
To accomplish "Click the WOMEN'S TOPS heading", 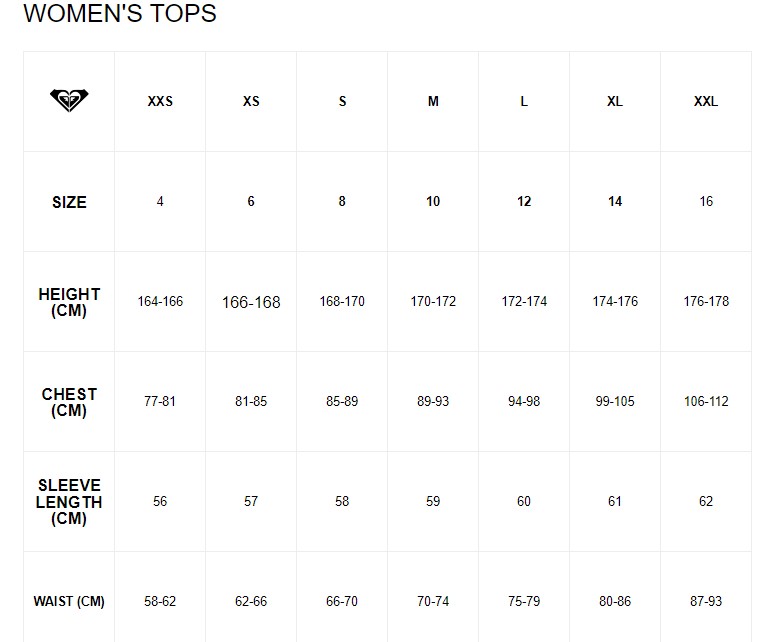I will point(119,14).
